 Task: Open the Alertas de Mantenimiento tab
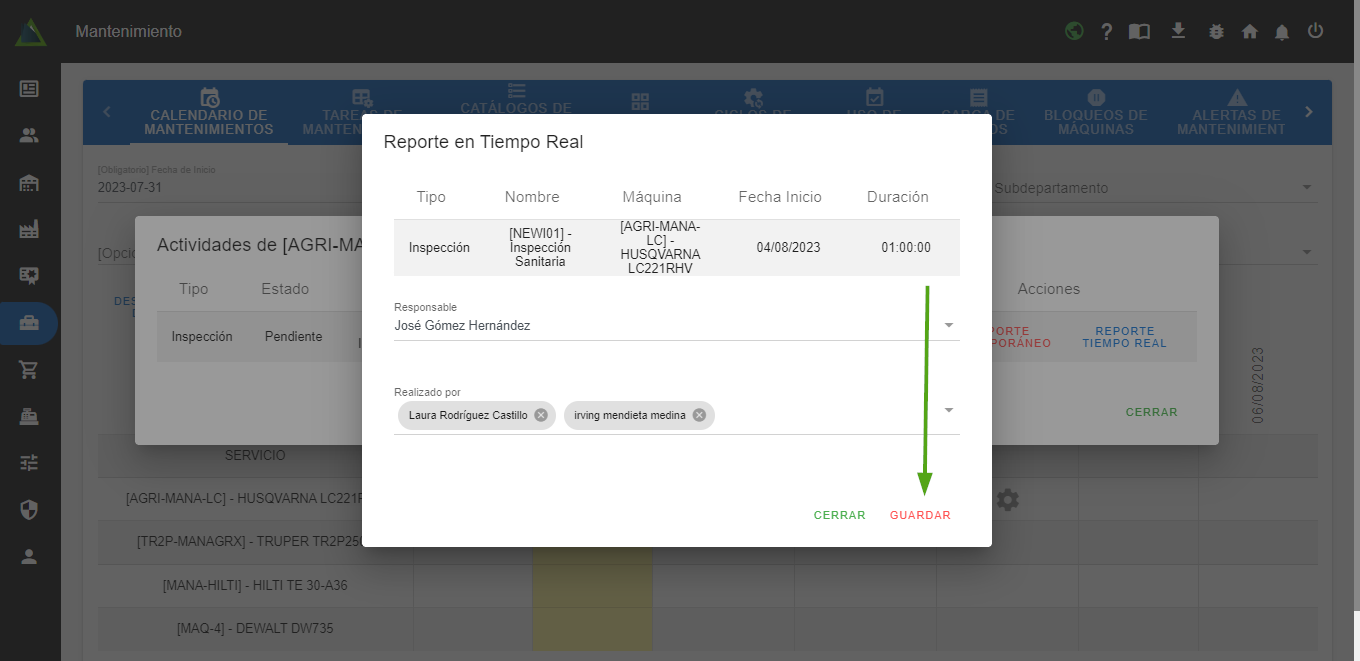1236,112
